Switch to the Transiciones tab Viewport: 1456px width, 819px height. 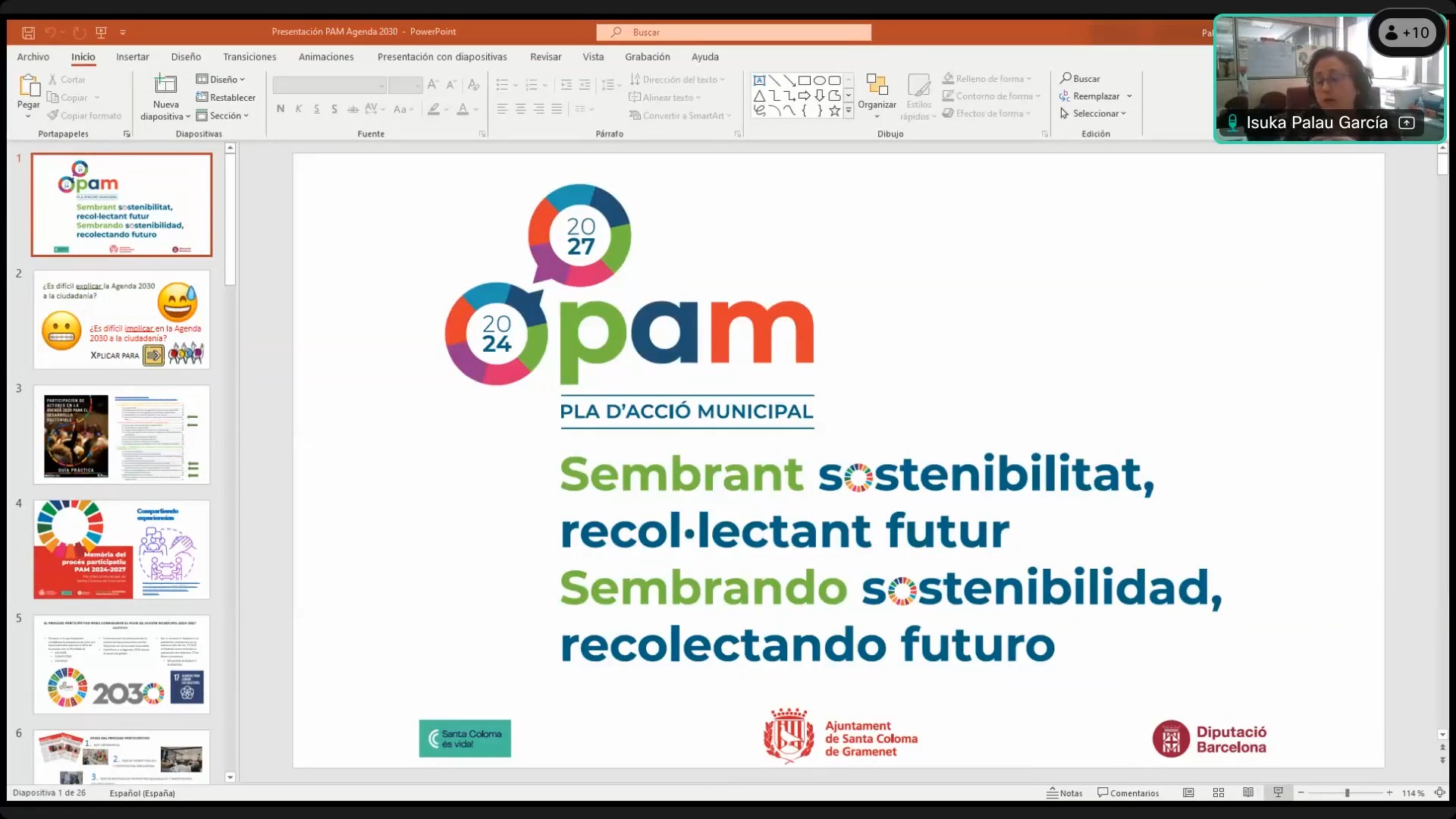pyautogui.click(x=249, y=57)
